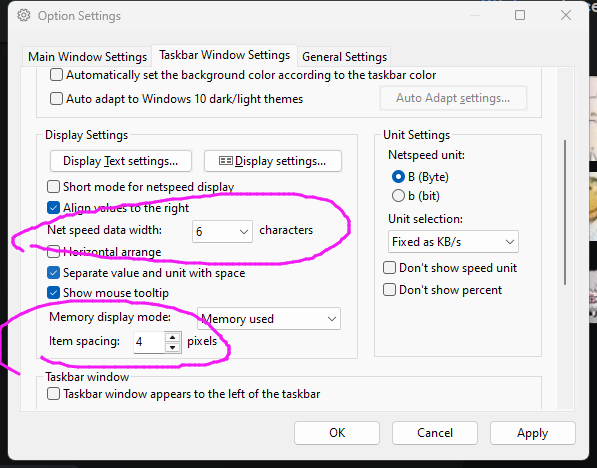
Task: Uncheck Align values to the right
Action: click(x=53, y=208)
